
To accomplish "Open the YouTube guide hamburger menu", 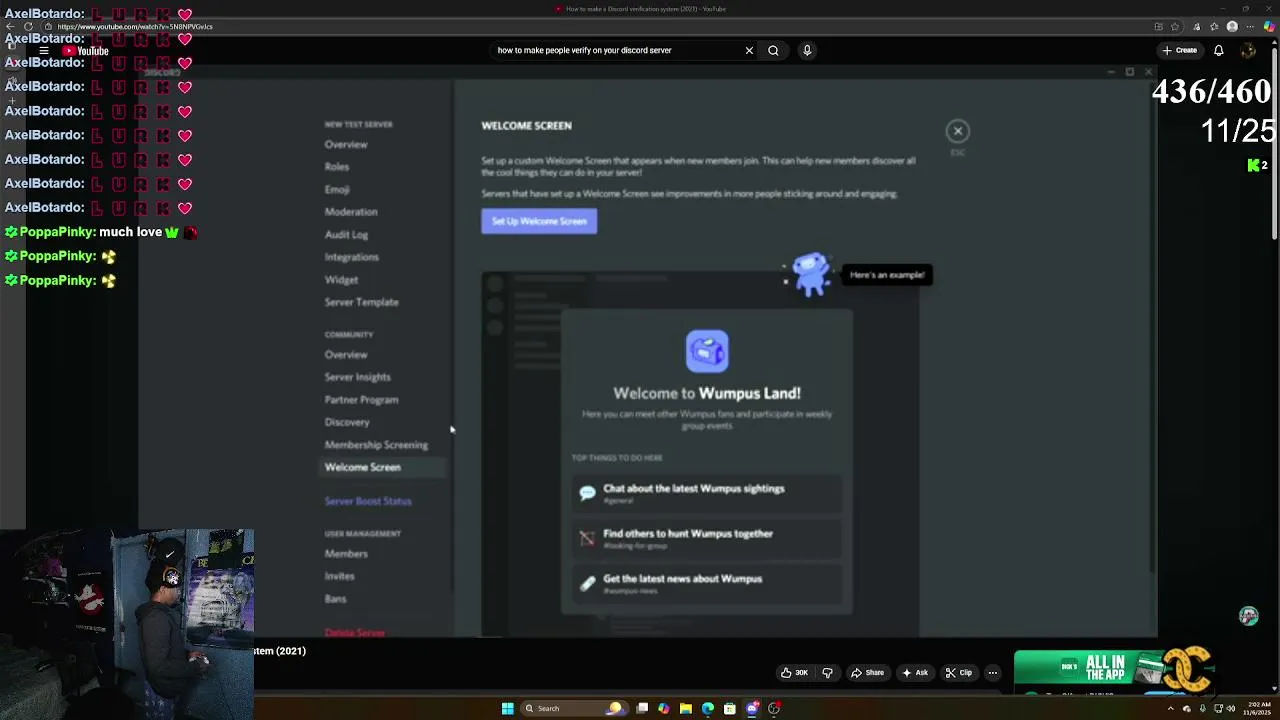I will [x=44, y=50].
